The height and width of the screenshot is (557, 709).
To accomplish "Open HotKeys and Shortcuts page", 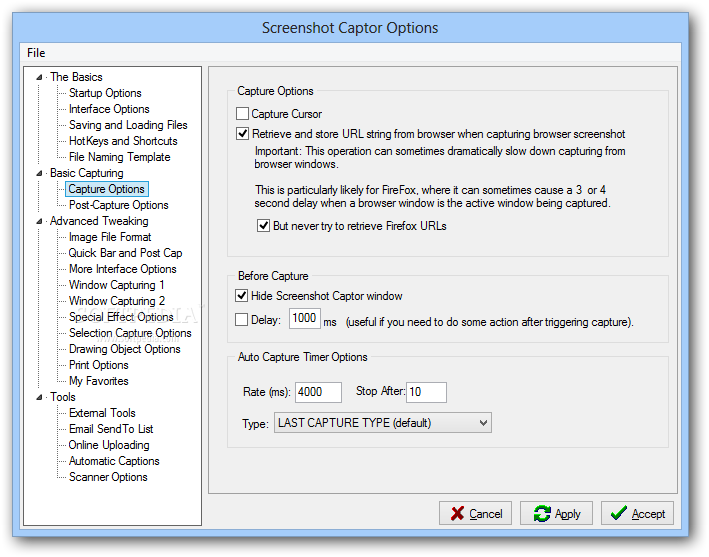I will pos(123,141).
